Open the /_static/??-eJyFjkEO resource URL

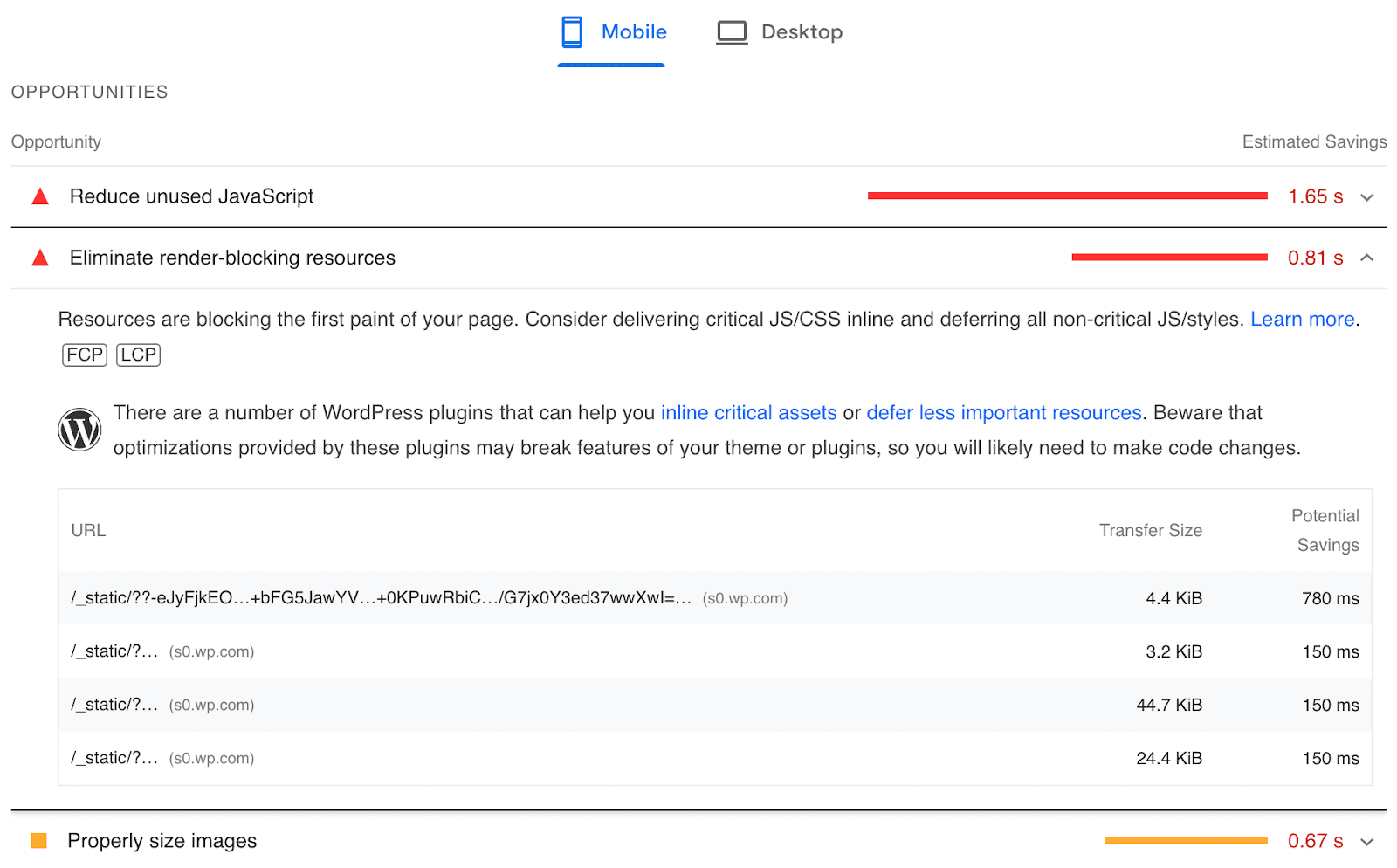pos(382,598)
